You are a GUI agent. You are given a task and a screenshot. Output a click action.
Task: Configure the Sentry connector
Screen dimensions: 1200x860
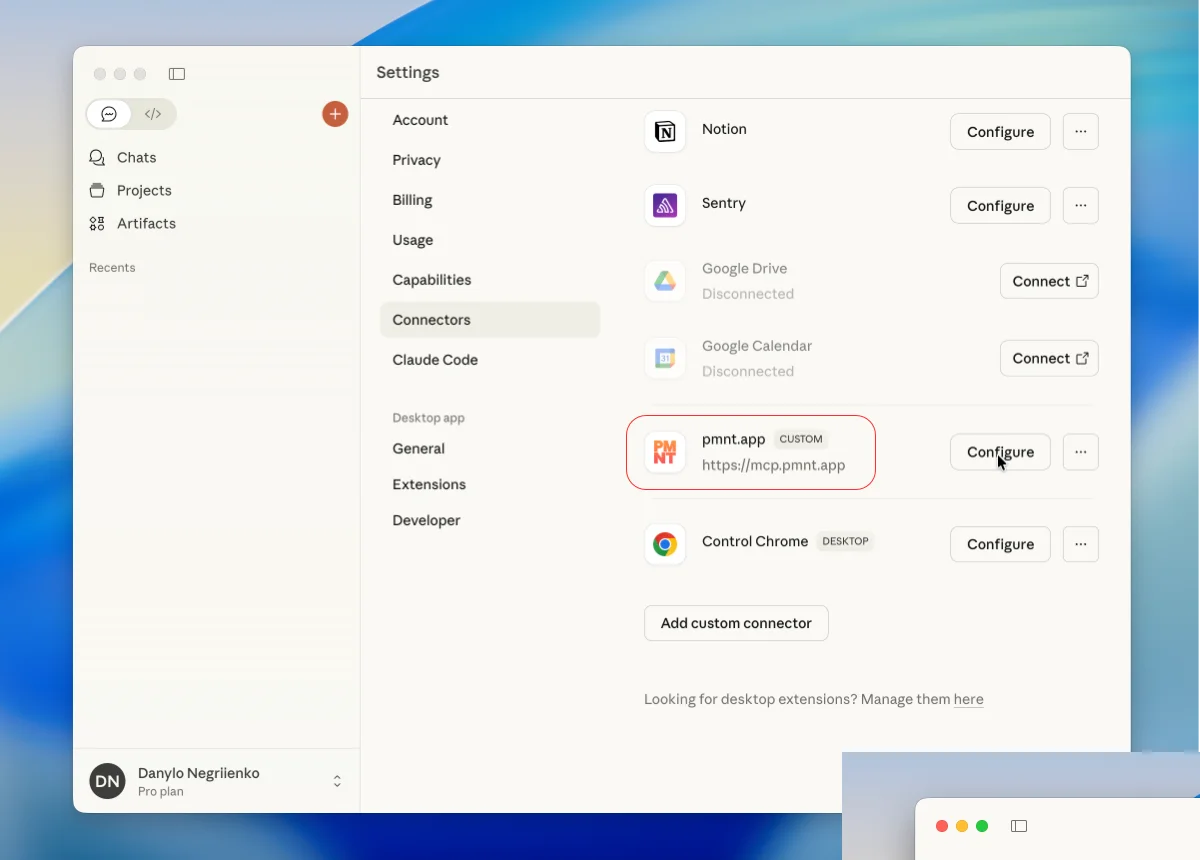1000,206
